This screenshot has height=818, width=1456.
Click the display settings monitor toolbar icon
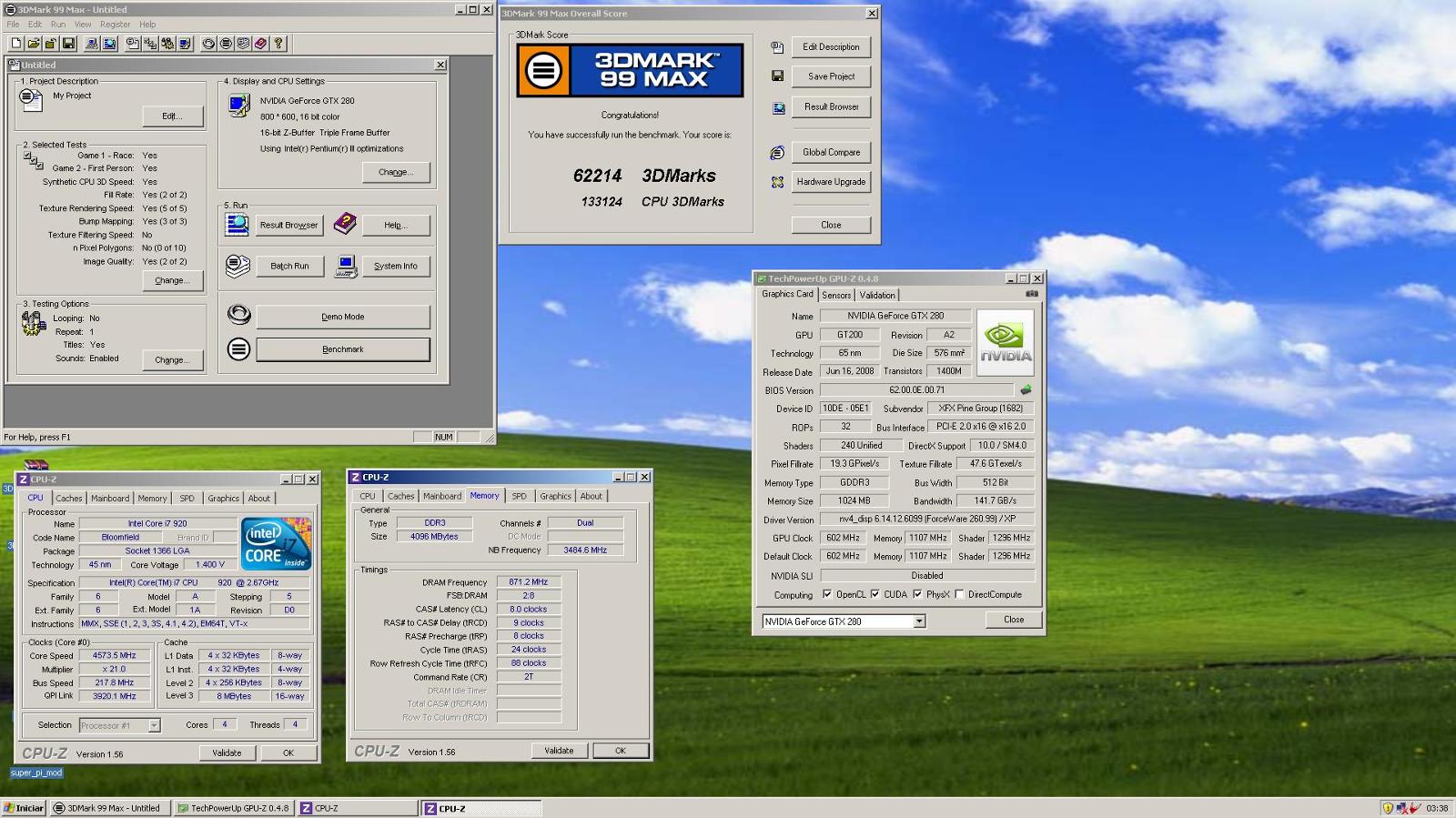tap(185, 43)
